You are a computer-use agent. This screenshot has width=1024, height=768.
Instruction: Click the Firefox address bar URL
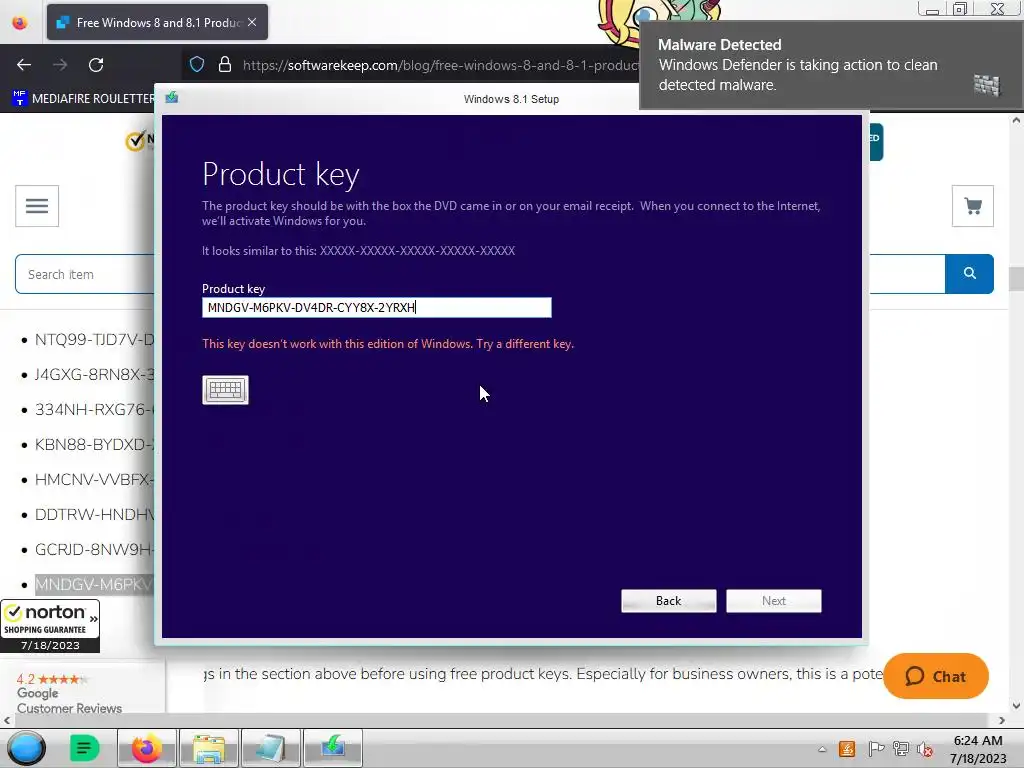point(440,65)
